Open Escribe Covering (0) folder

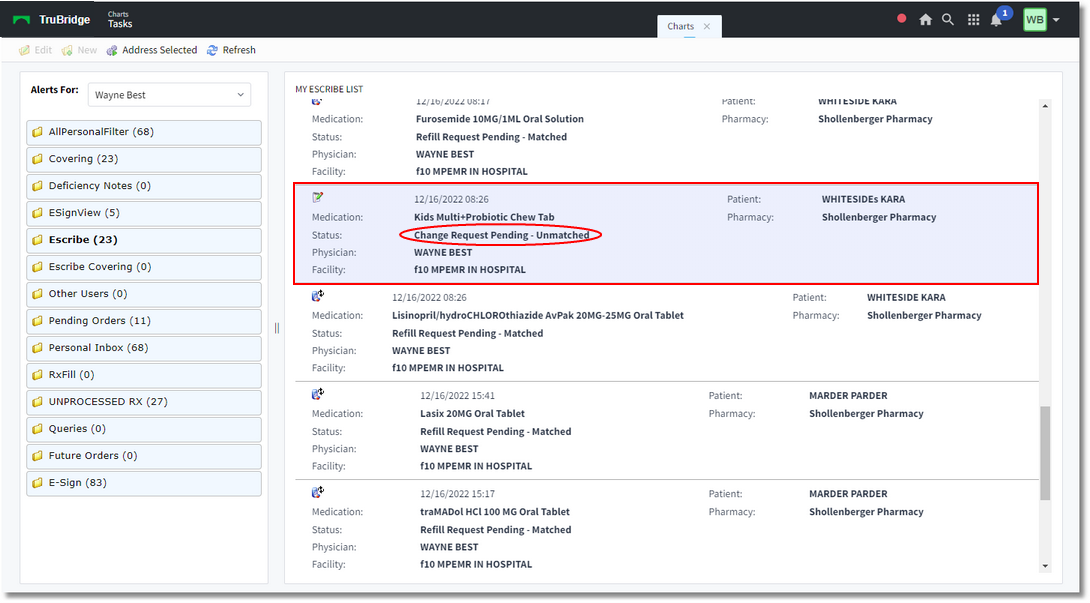144,267
